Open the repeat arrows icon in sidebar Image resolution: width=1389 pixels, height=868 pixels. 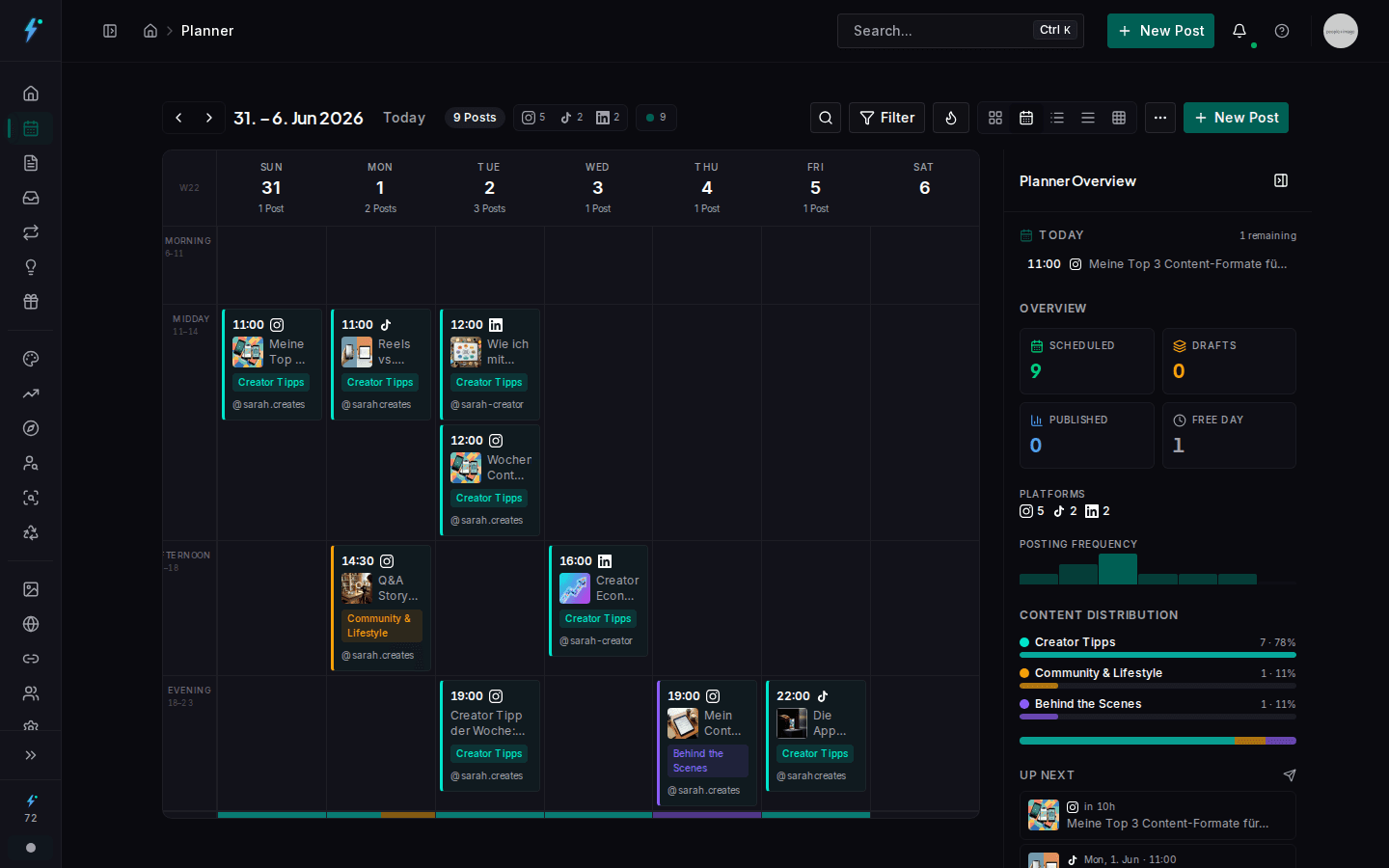click(31, 232)
